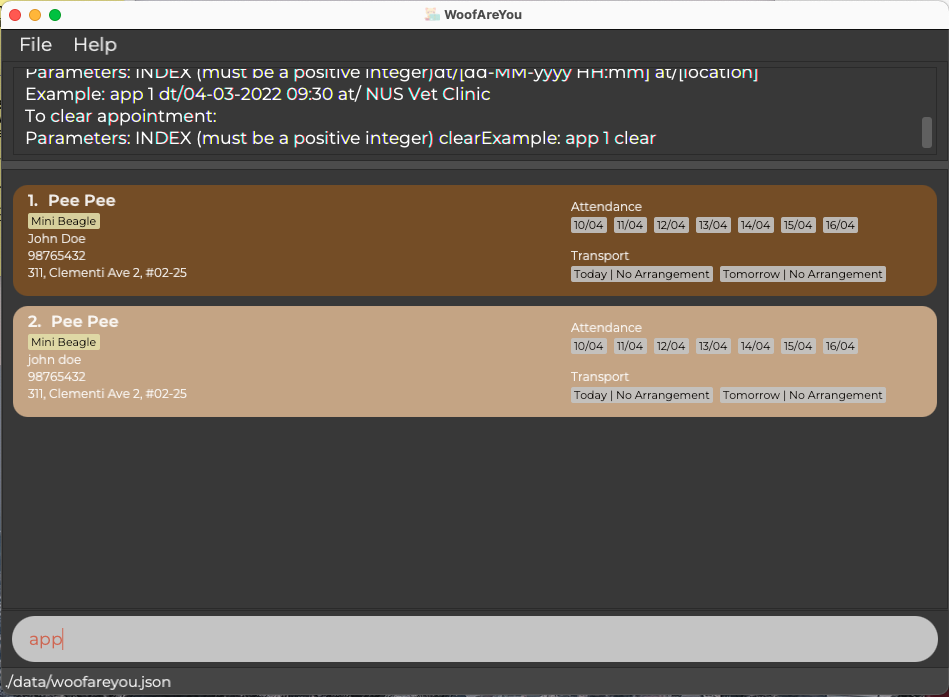Select attendance tag 15/04 in second Pee Pee card
The width and height of the screenshot is (949, 697).
coord(798,346)
